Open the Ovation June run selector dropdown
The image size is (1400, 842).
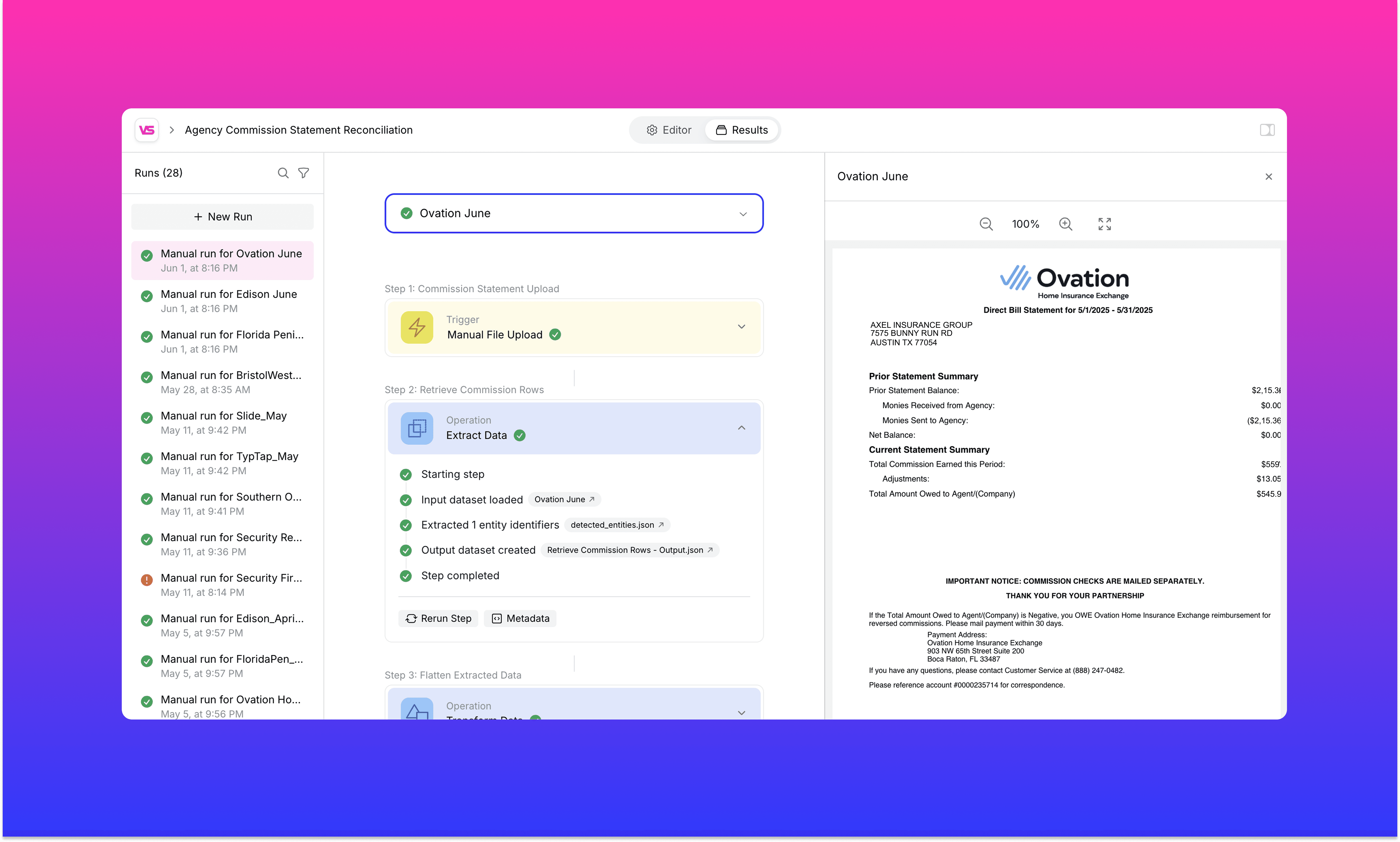pos(574,213)
